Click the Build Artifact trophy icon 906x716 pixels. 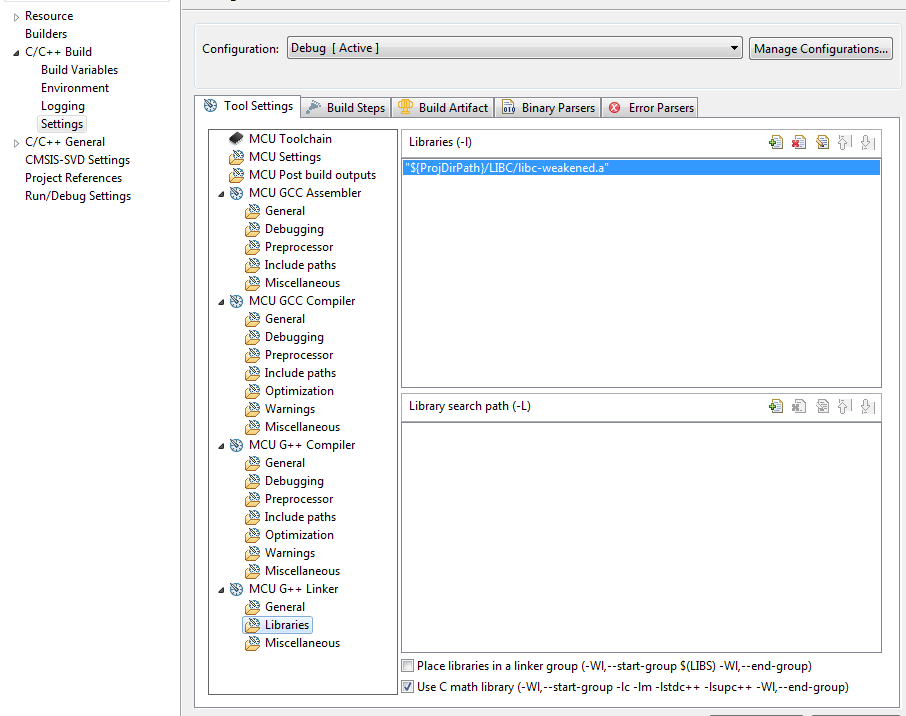click(405, 107)
